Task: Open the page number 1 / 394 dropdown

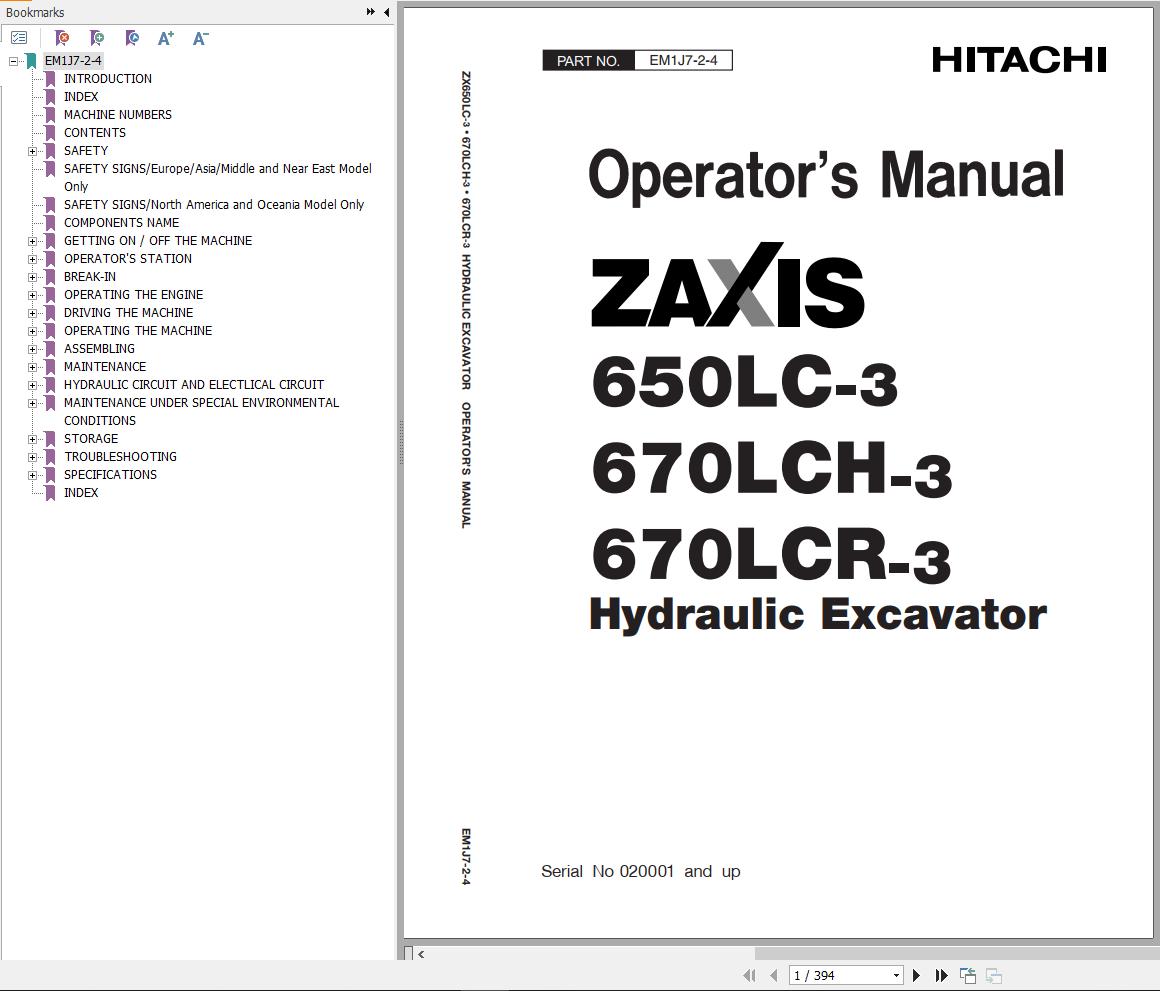Action: (x=896, y=975)
